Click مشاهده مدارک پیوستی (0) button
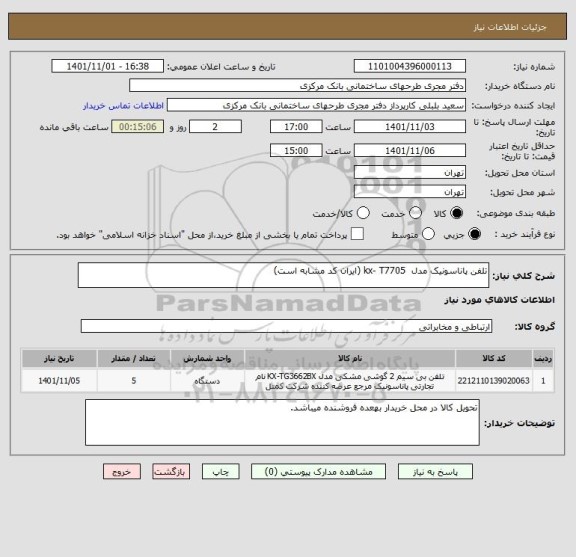 318,472
